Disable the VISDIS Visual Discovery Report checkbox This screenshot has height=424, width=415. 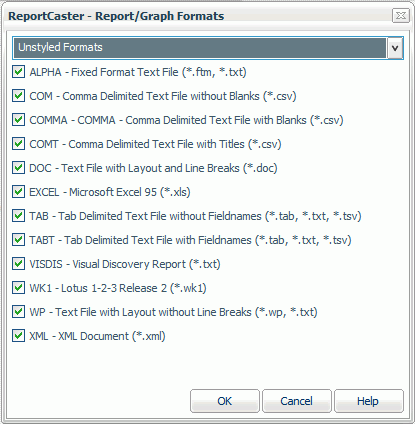18,264
